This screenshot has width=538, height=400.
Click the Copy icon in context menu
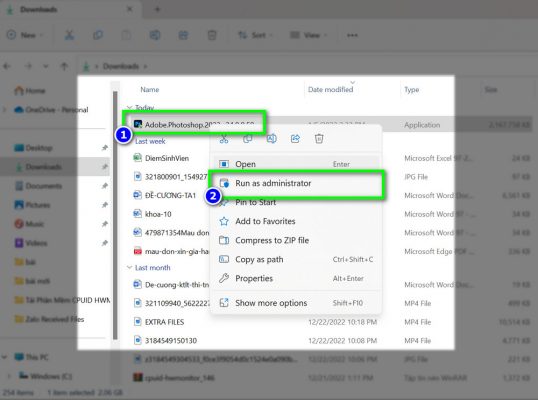tap(248, 139)
